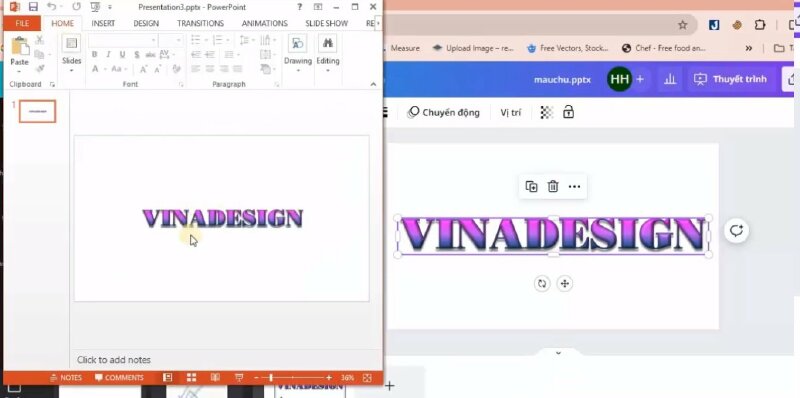Click the Undo arrow in PowerPoint
This screenshot has height=398, width=800.
[51, 7]
